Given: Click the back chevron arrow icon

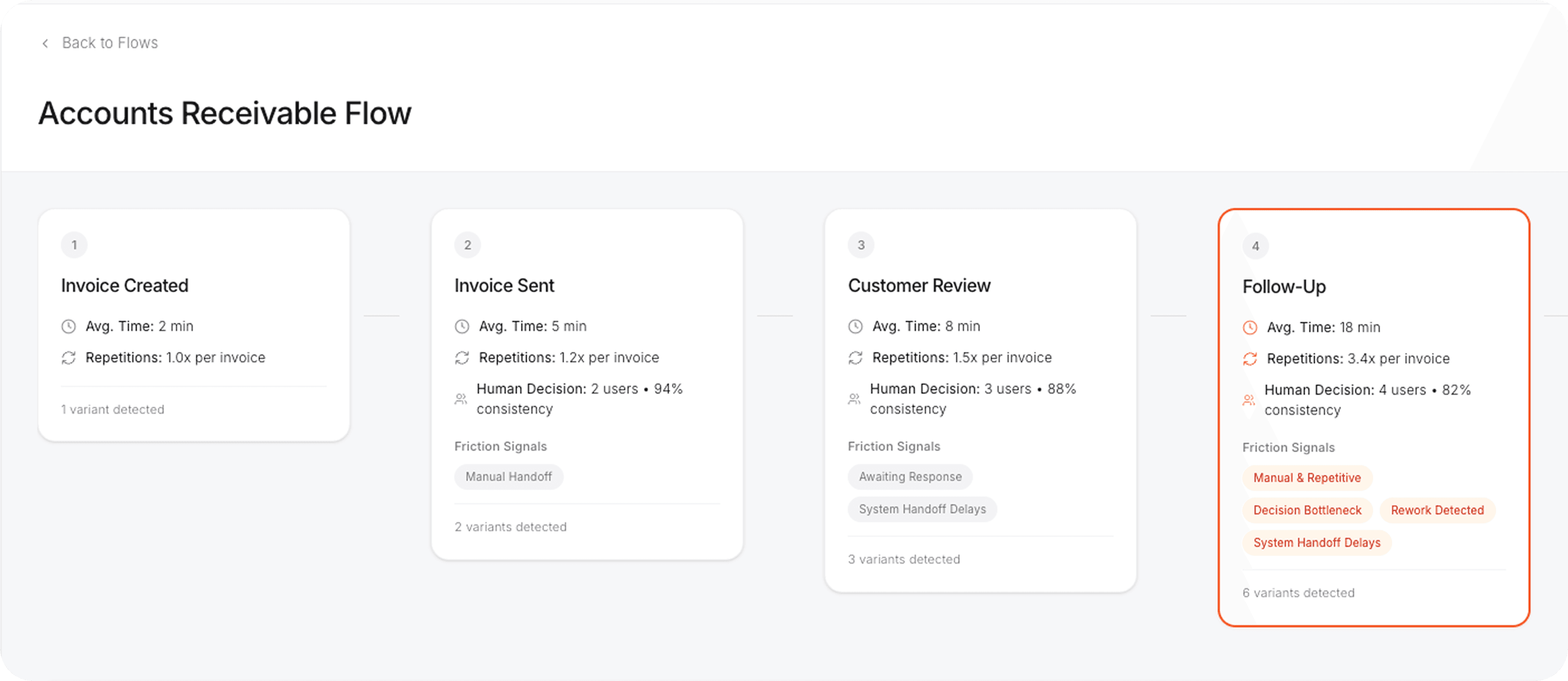Looking at the screenshot, I should (45, 43).
